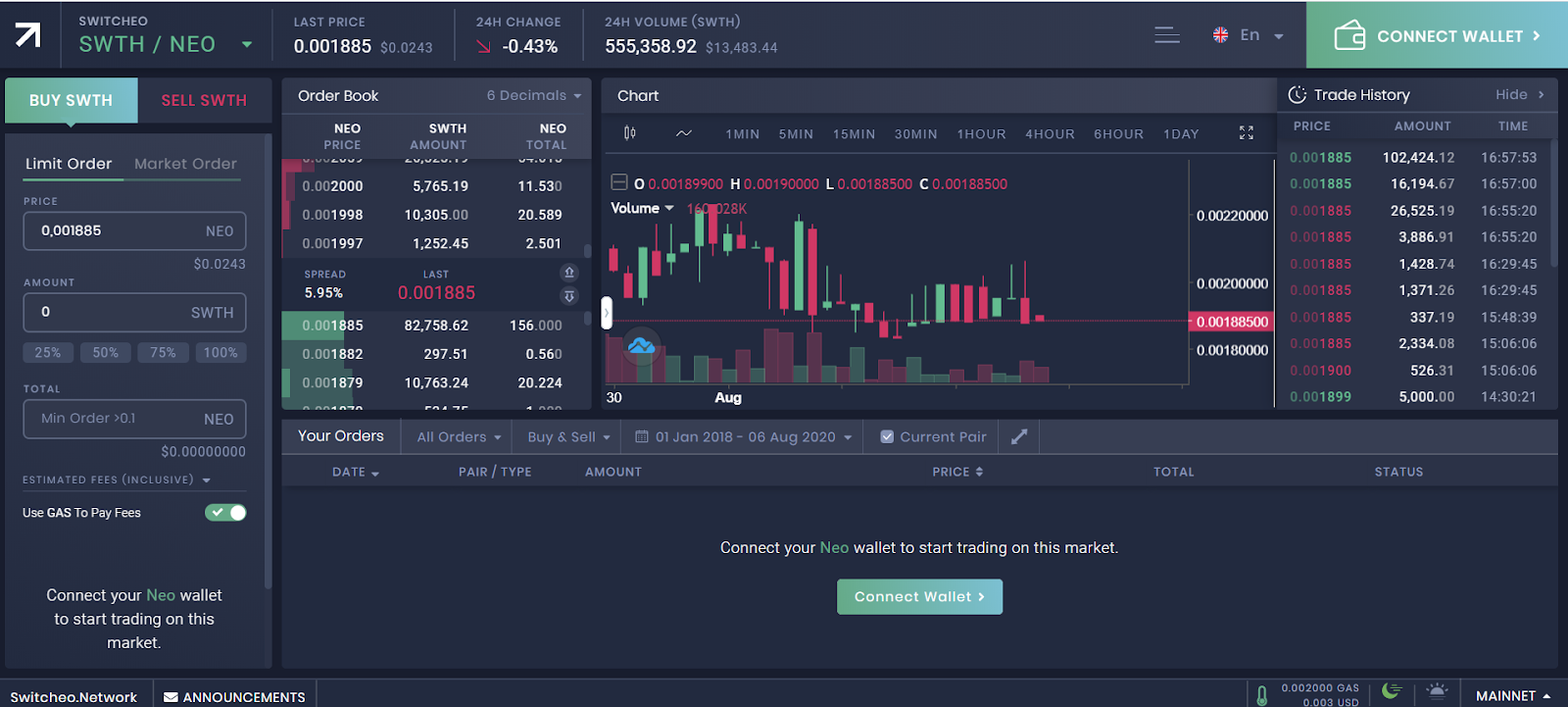Click the calendar icon in date range

pyautogui.click(x=642, y=437)
